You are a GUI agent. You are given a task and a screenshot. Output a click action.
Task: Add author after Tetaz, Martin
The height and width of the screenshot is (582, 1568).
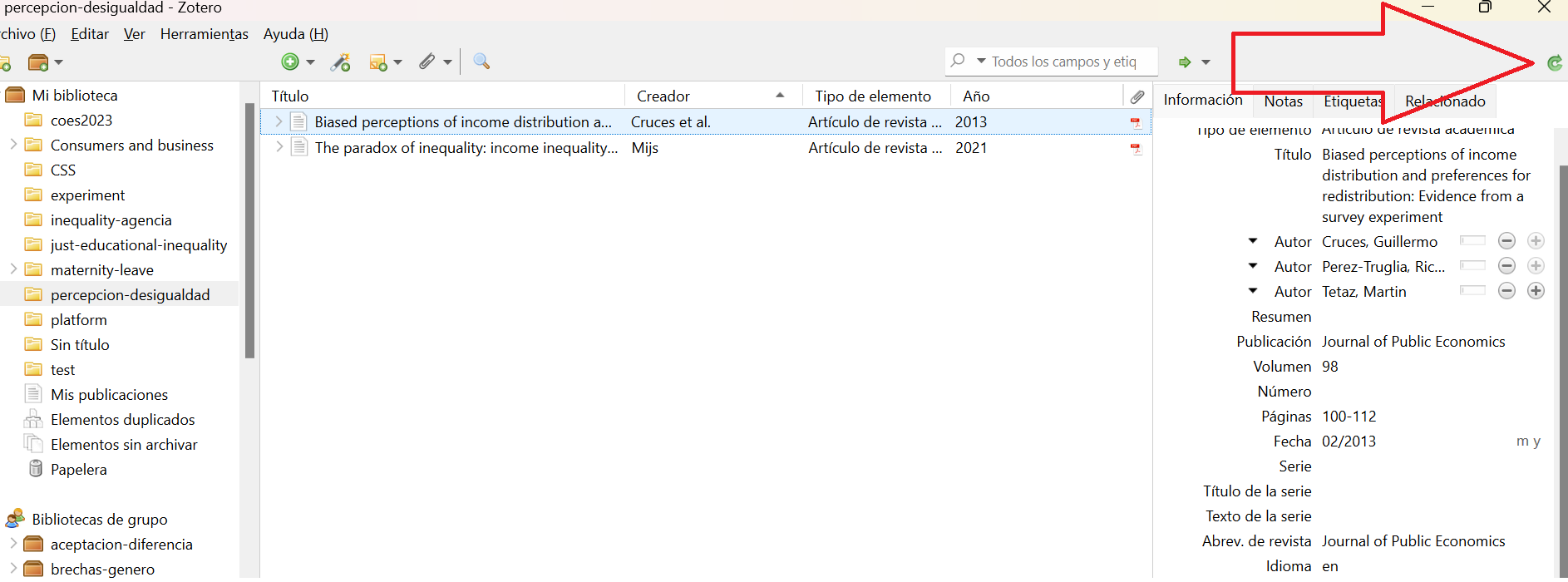coord(1536,291)
